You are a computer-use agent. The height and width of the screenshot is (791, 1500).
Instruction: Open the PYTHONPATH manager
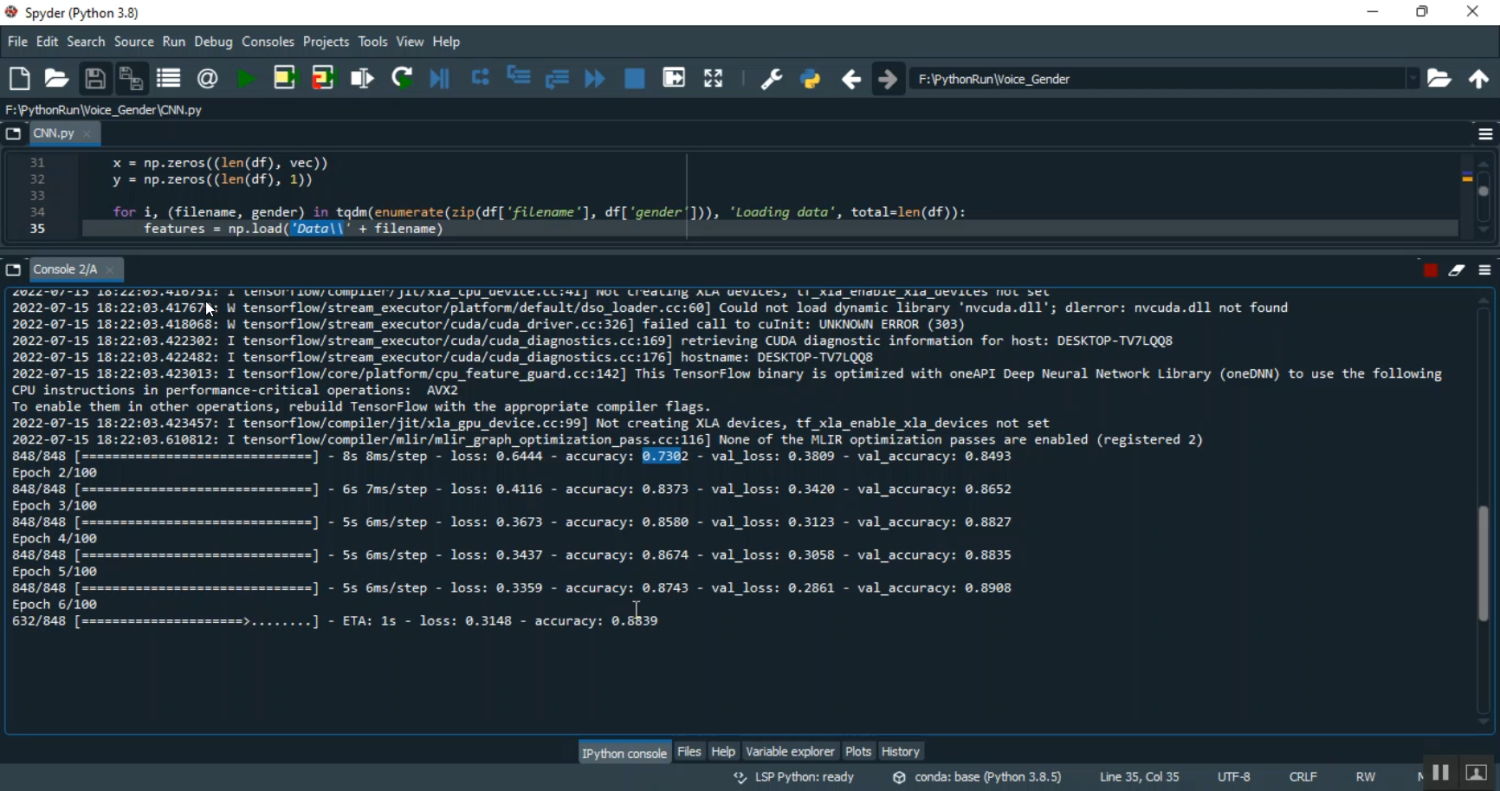click(x=810, y=78)
